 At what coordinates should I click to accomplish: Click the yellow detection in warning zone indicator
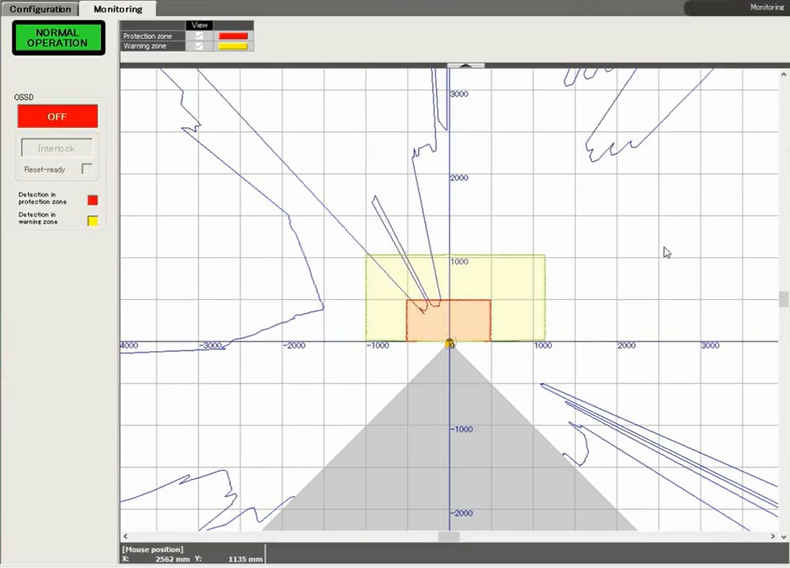(93, 220)
